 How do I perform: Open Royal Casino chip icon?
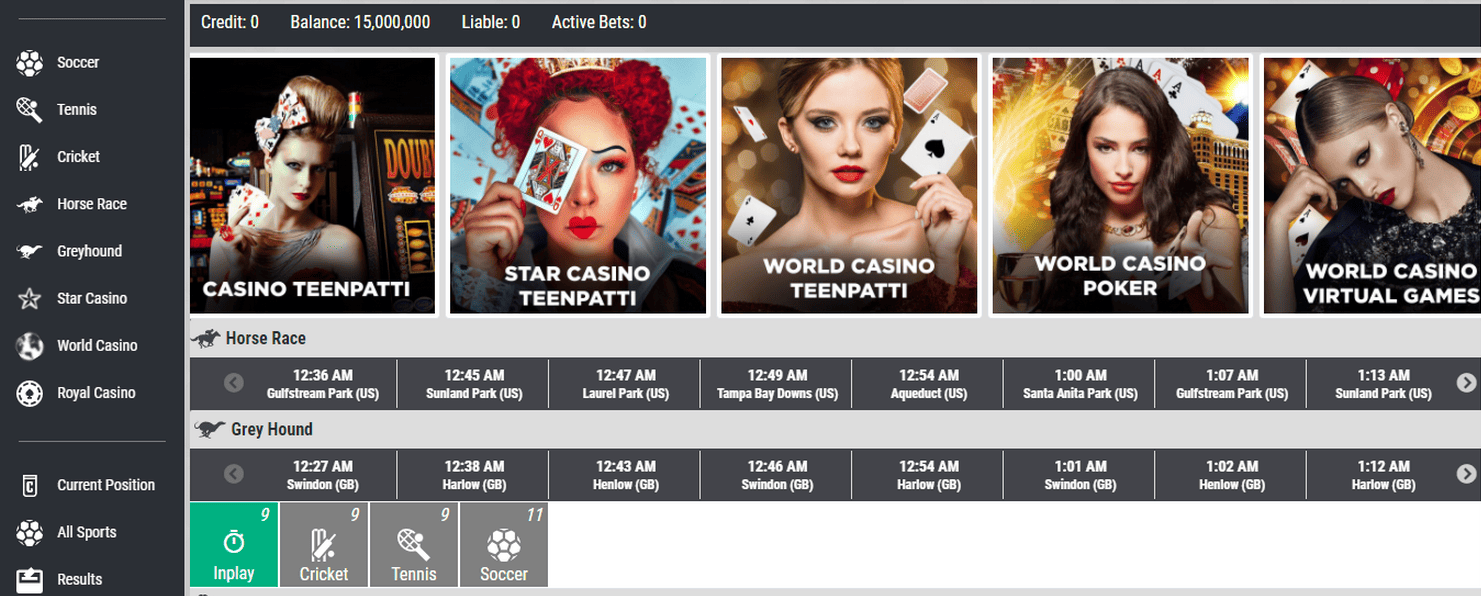tap(30, 393)
